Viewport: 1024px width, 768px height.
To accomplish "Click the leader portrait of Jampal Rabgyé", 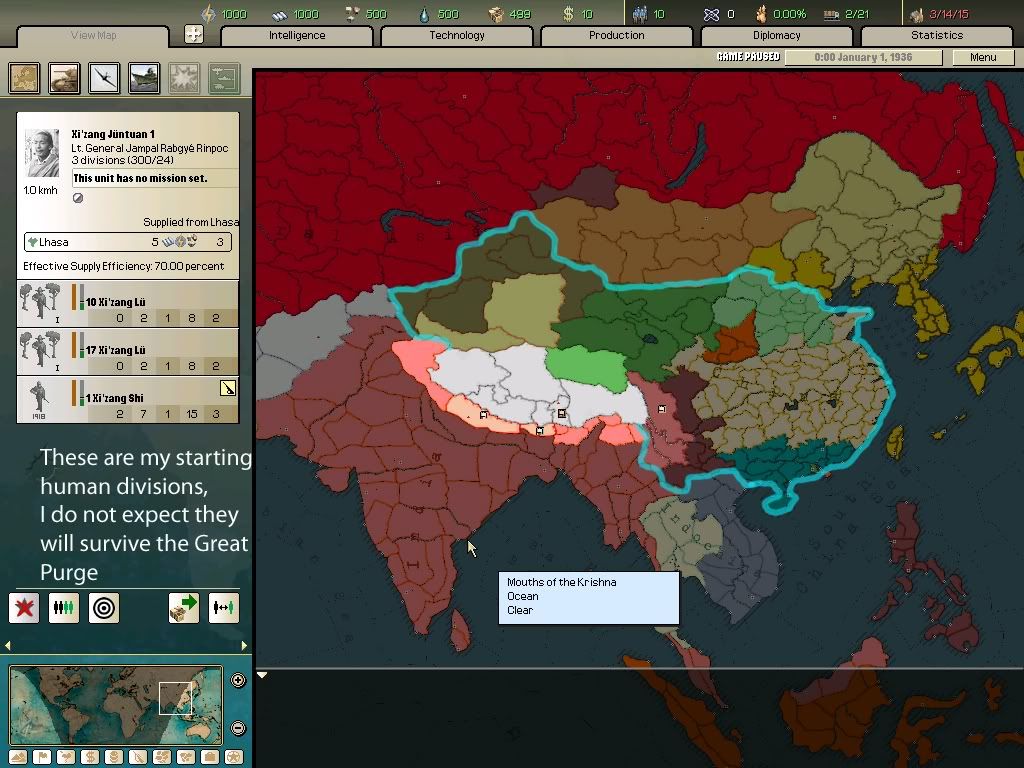I will pyautogui.click(x=42, y=153).
